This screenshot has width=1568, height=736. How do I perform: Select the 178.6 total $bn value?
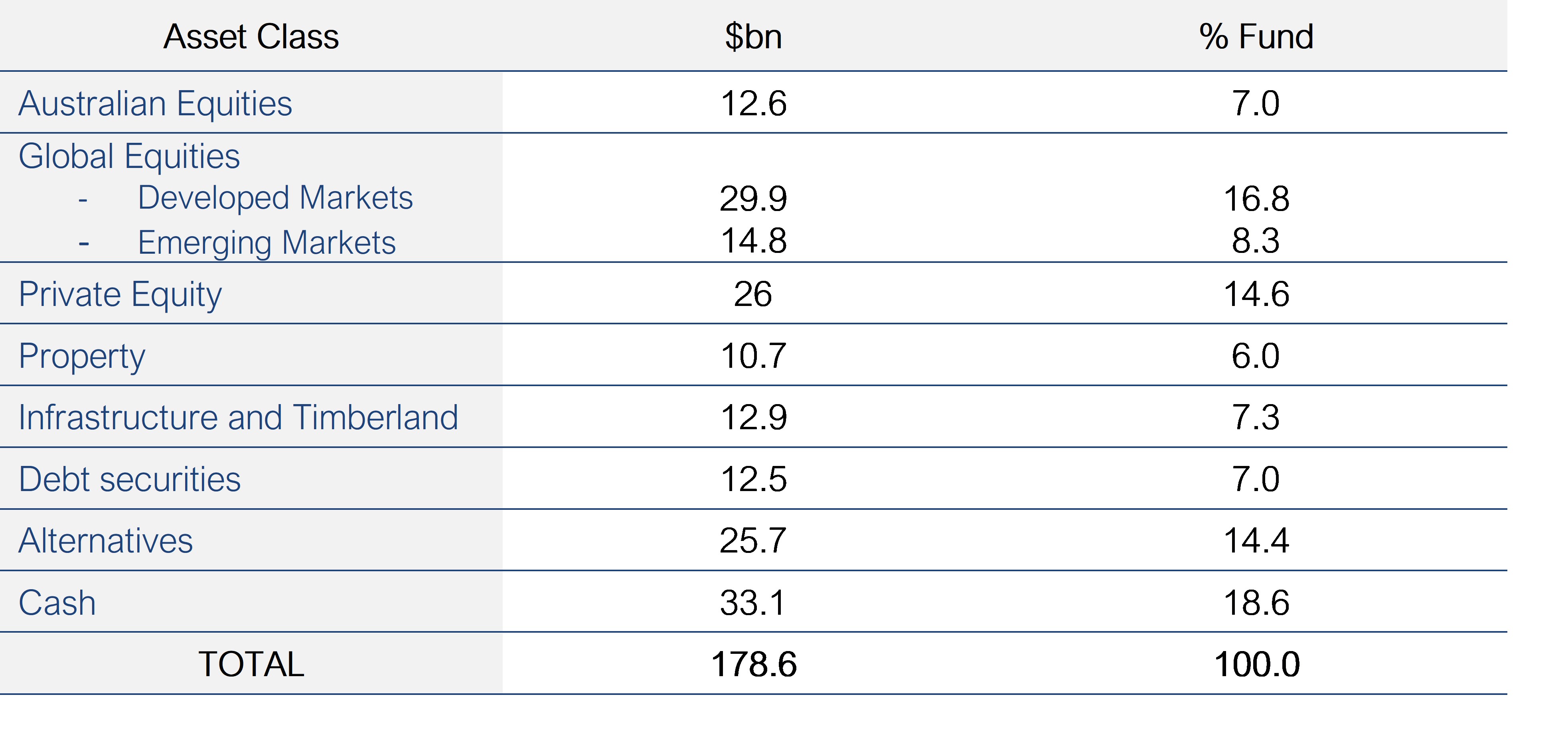tap(753, 663)
